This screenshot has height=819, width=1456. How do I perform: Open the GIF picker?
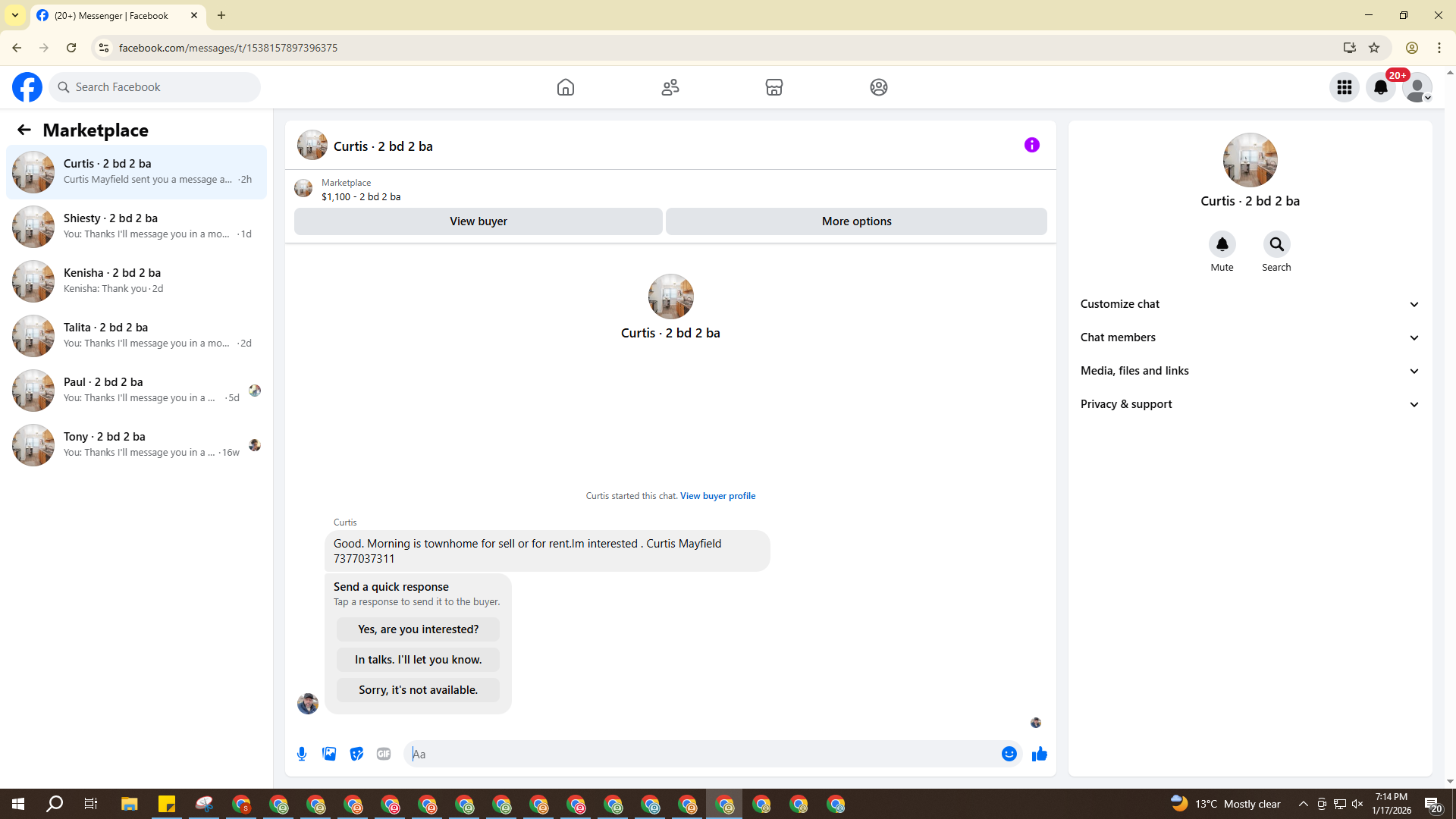[x=384, y=754]
